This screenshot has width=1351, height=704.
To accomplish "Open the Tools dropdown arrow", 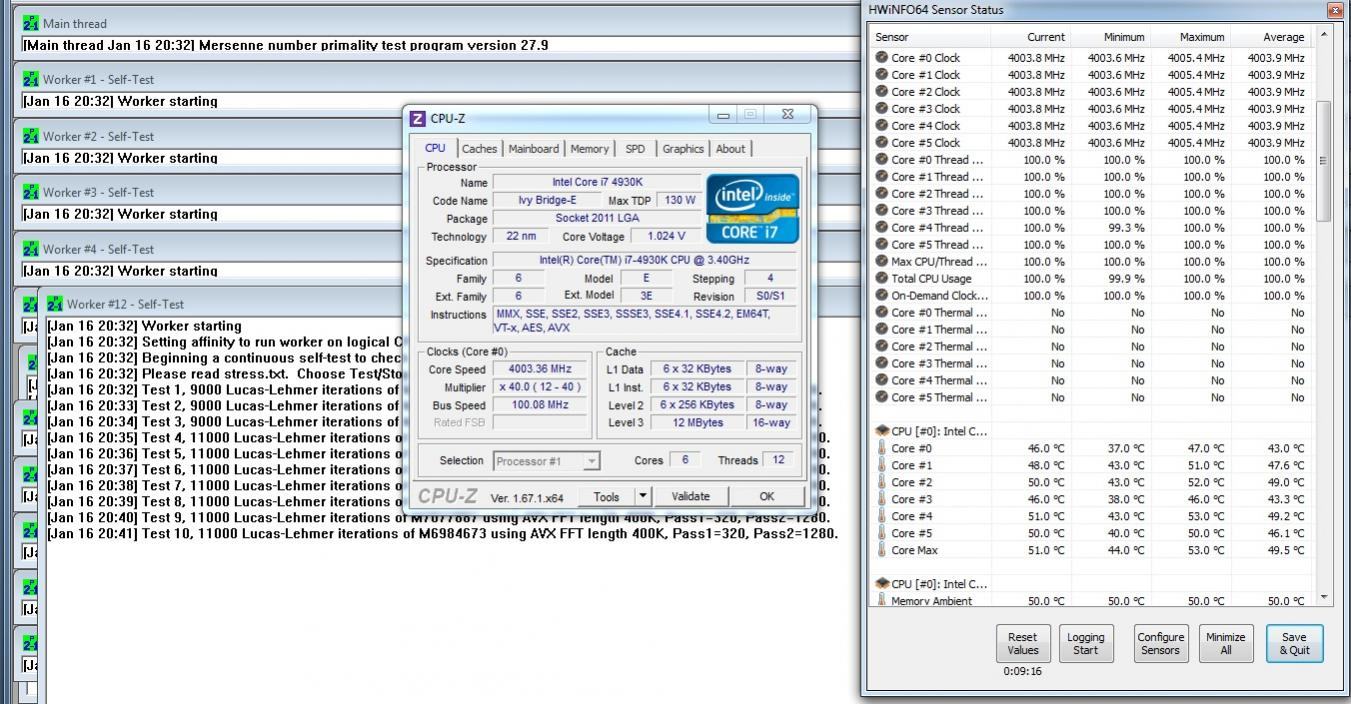I will [643, 496].
